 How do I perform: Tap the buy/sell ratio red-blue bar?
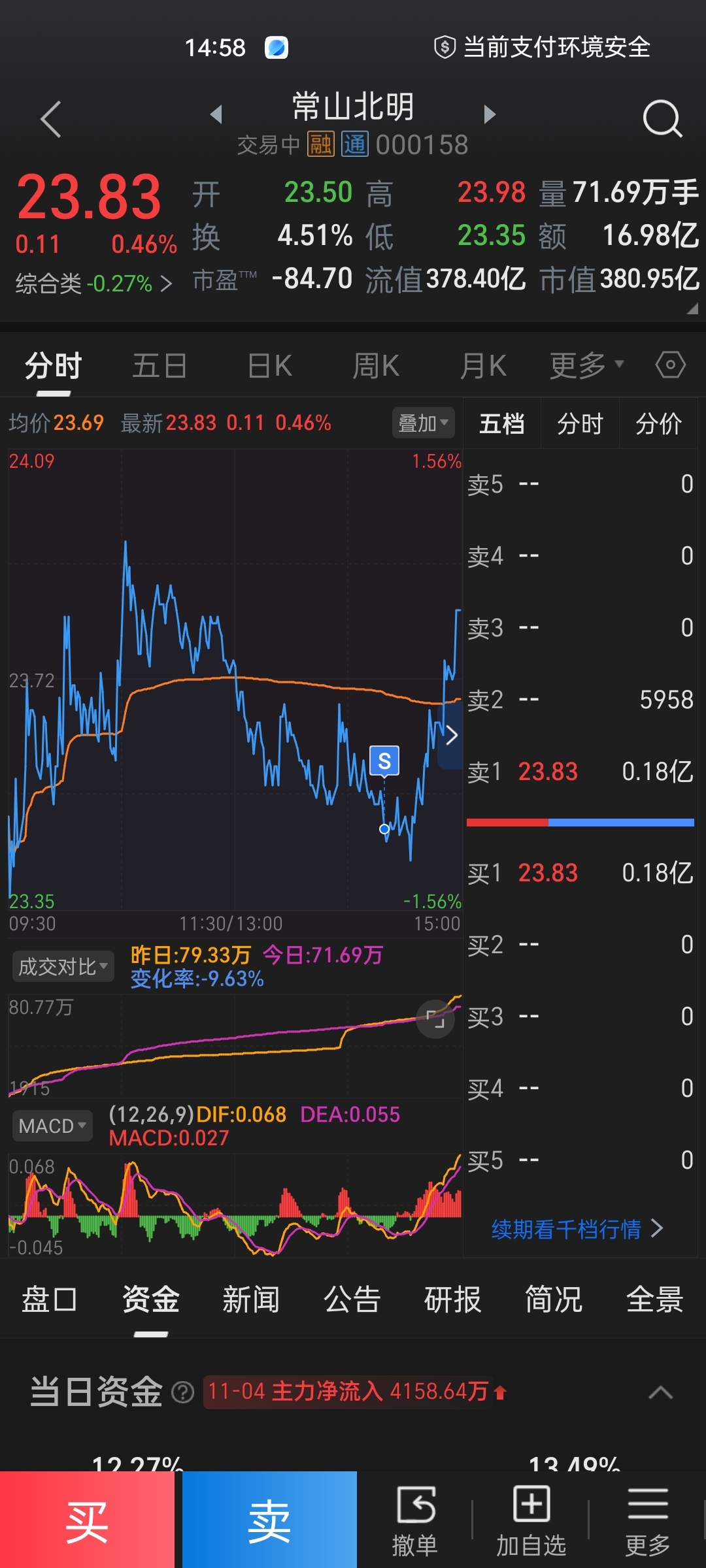[580, 823]
